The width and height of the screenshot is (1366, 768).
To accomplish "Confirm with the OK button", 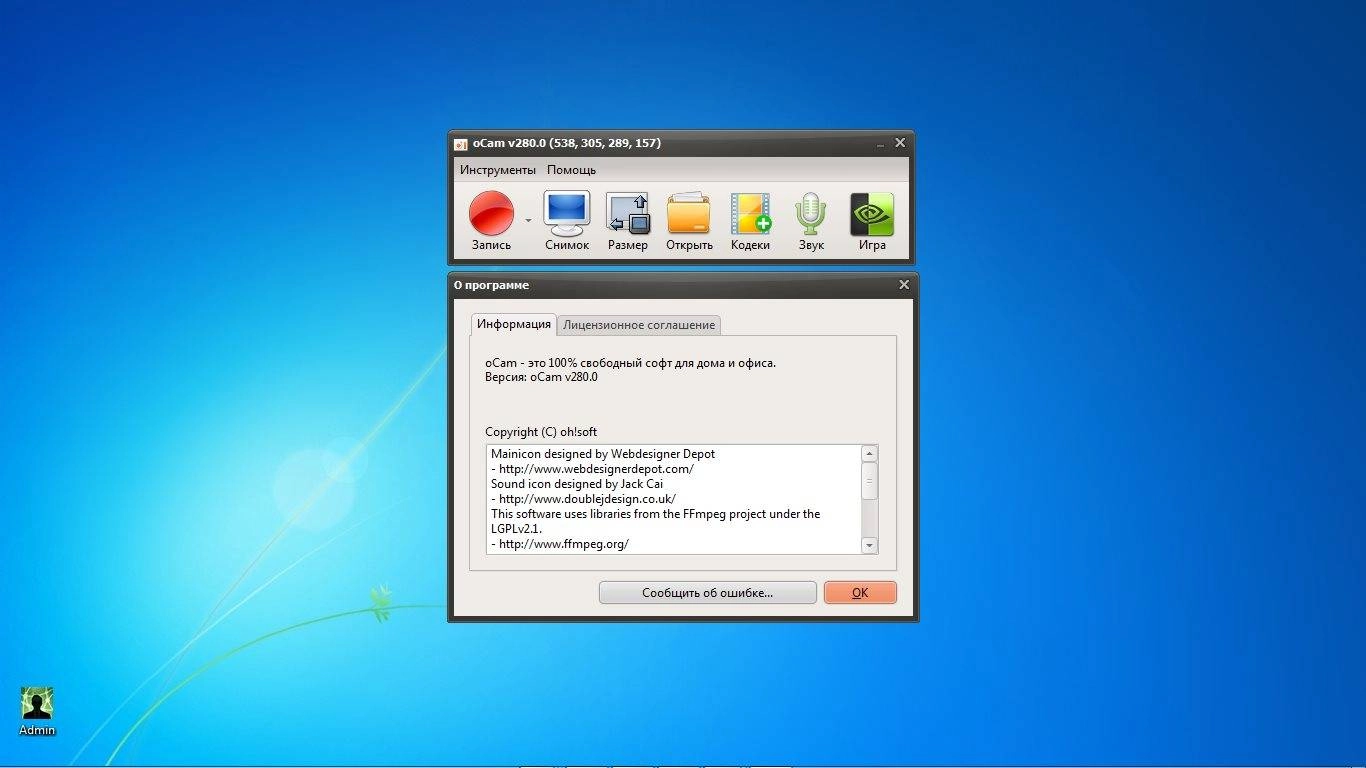I will 860,593.
